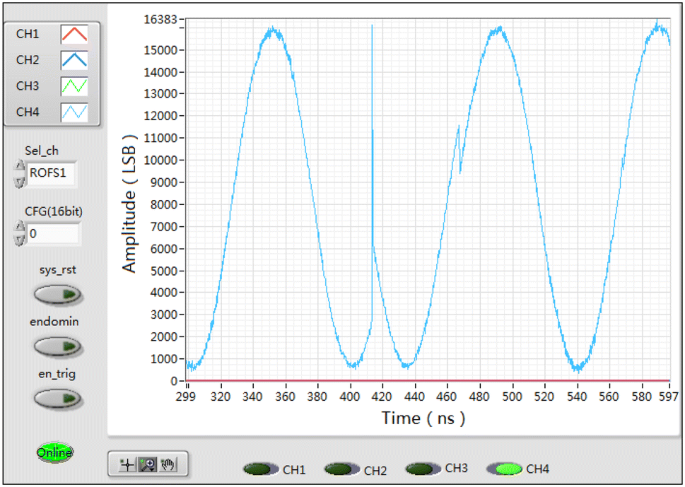Select the hand pan tool

tap(168, 465)
